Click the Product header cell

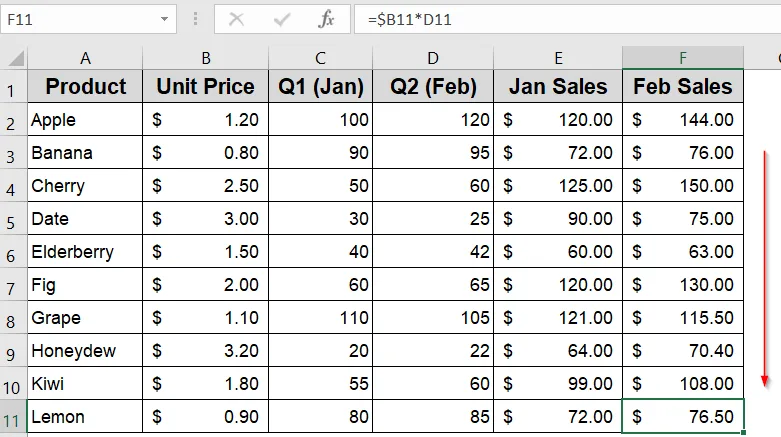(85, 87)
